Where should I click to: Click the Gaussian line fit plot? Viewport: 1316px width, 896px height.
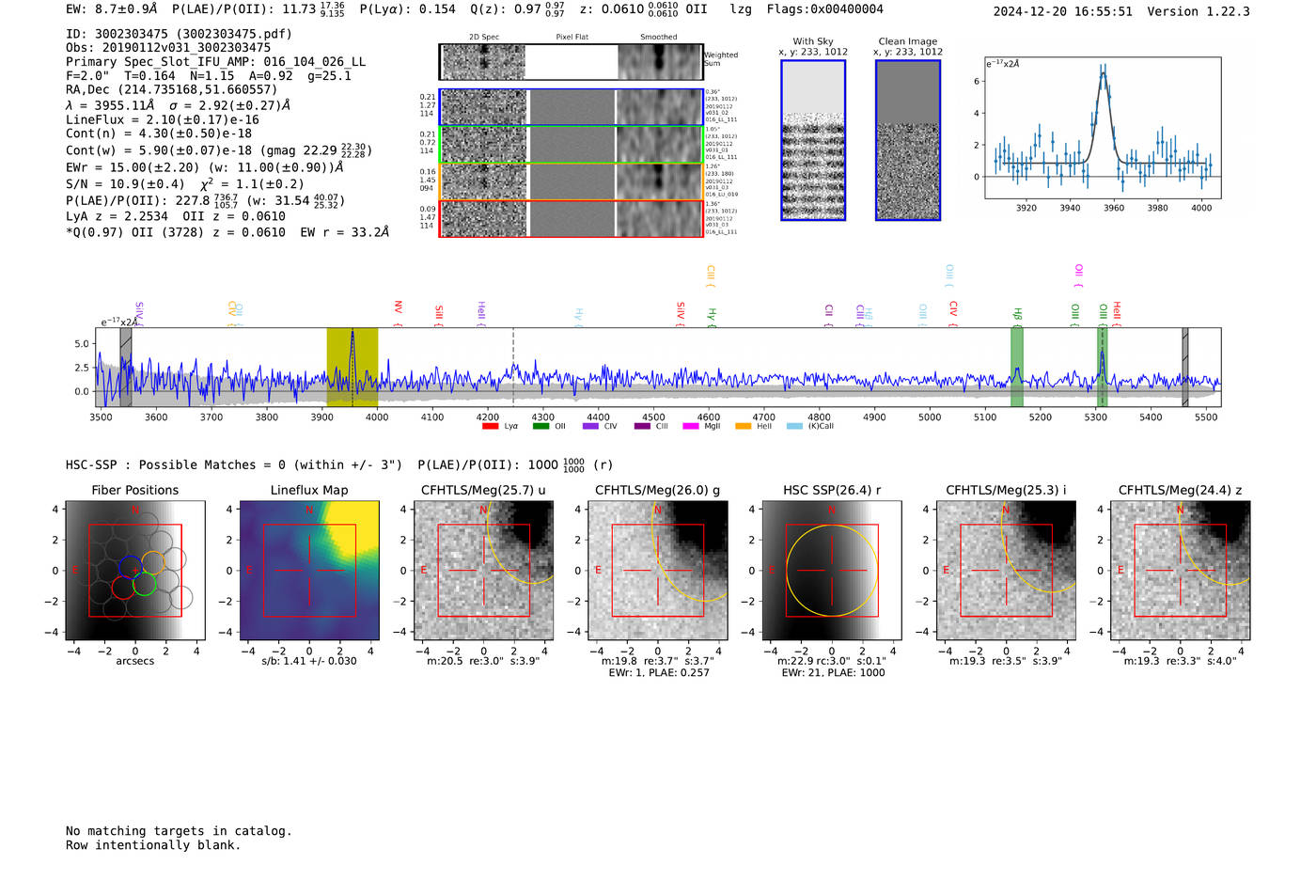click(1103, 128)
